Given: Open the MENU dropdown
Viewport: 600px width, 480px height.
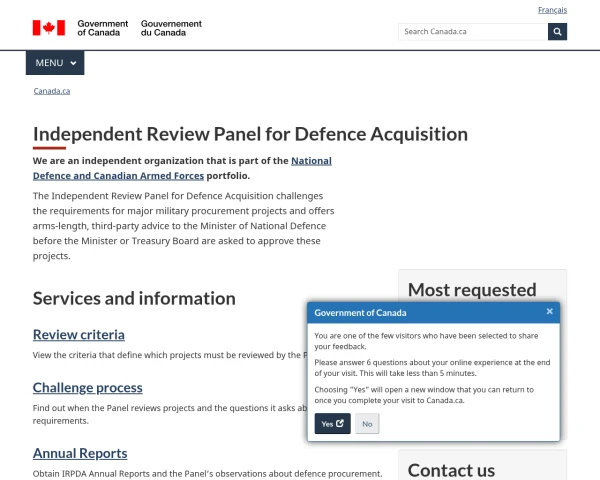Looking at the screenshot, I should (x=55, y=63).
